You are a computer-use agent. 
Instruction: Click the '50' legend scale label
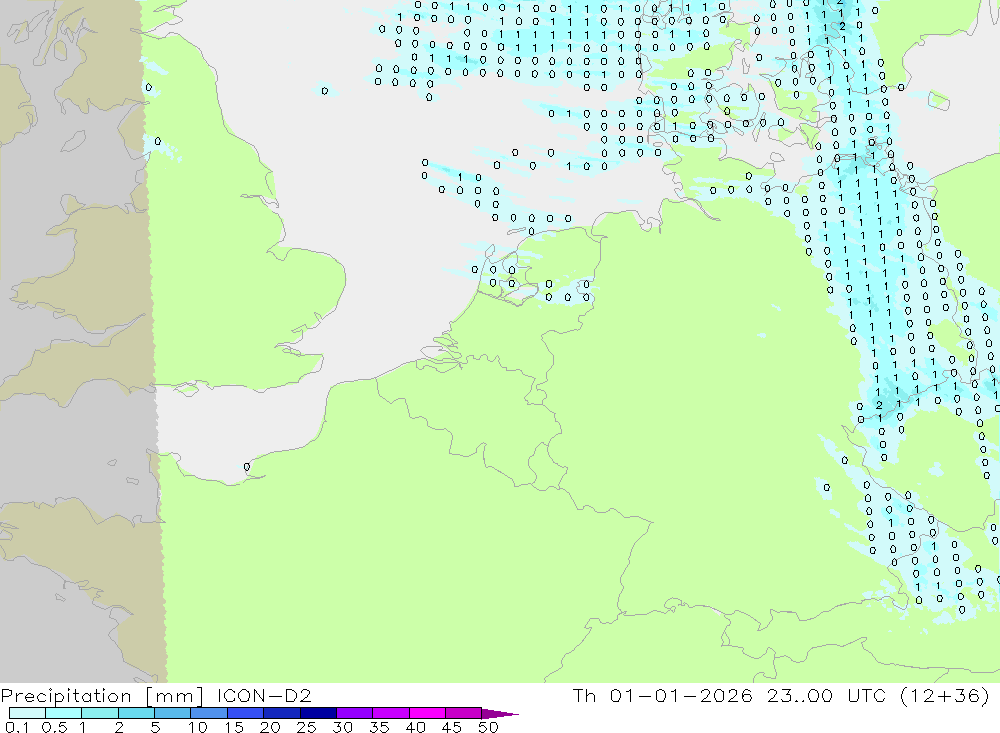coord(488,727)
